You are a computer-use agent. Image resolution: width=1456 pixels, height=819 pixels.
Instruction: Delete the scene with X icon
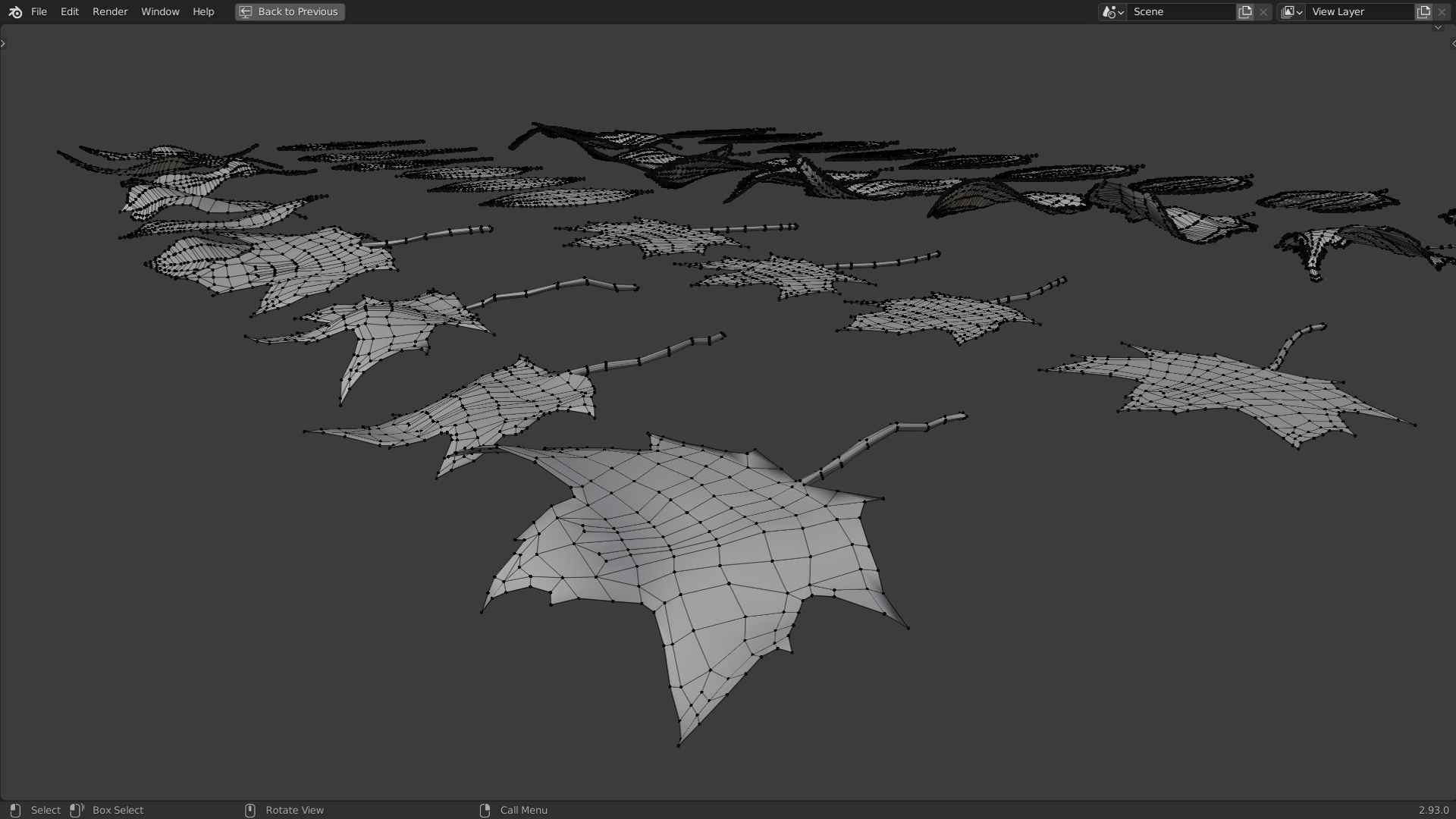(x=1263, y=12)
